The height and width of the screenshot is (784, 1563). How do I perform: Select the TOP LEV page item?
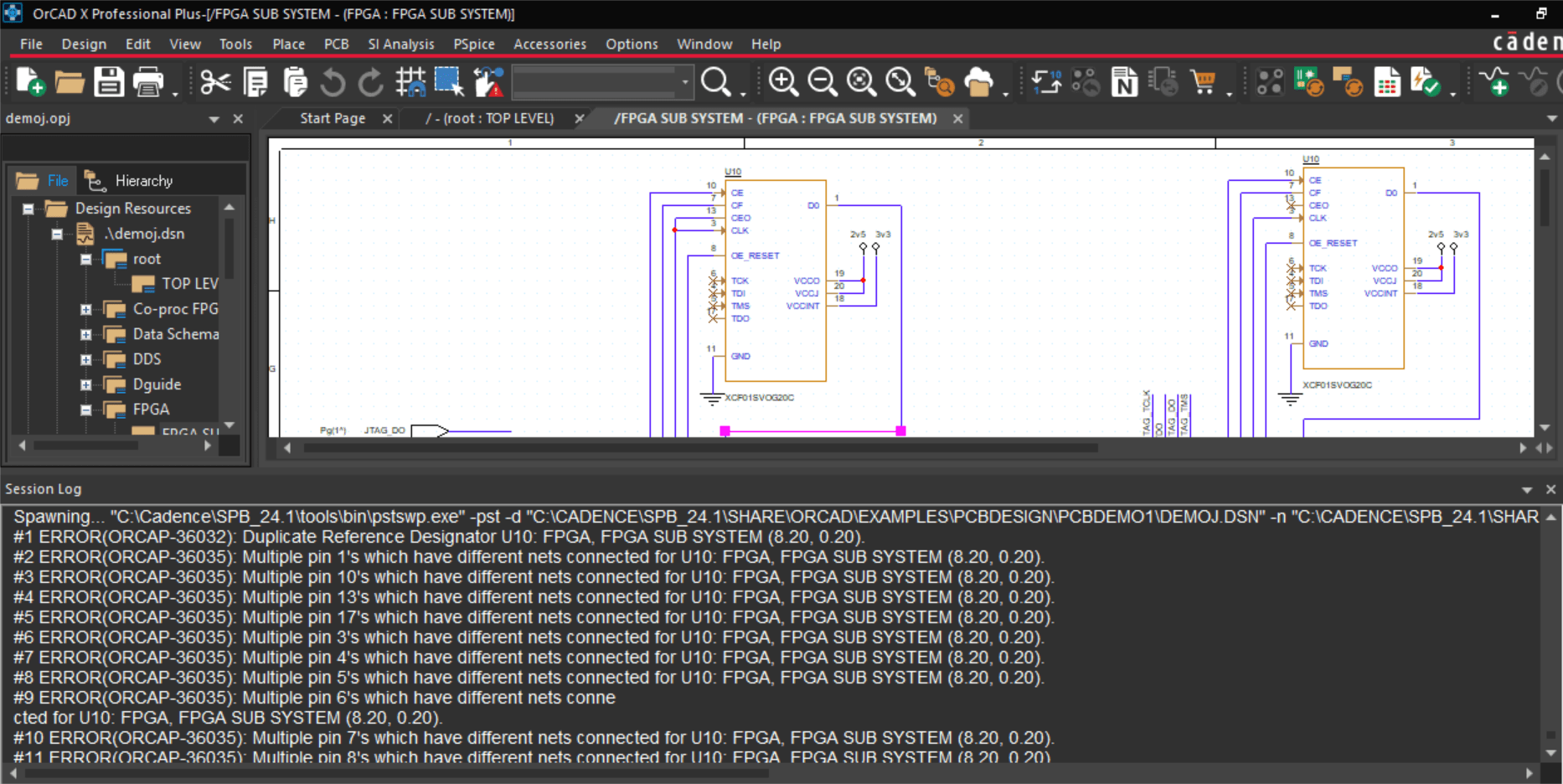click(176, 284)
